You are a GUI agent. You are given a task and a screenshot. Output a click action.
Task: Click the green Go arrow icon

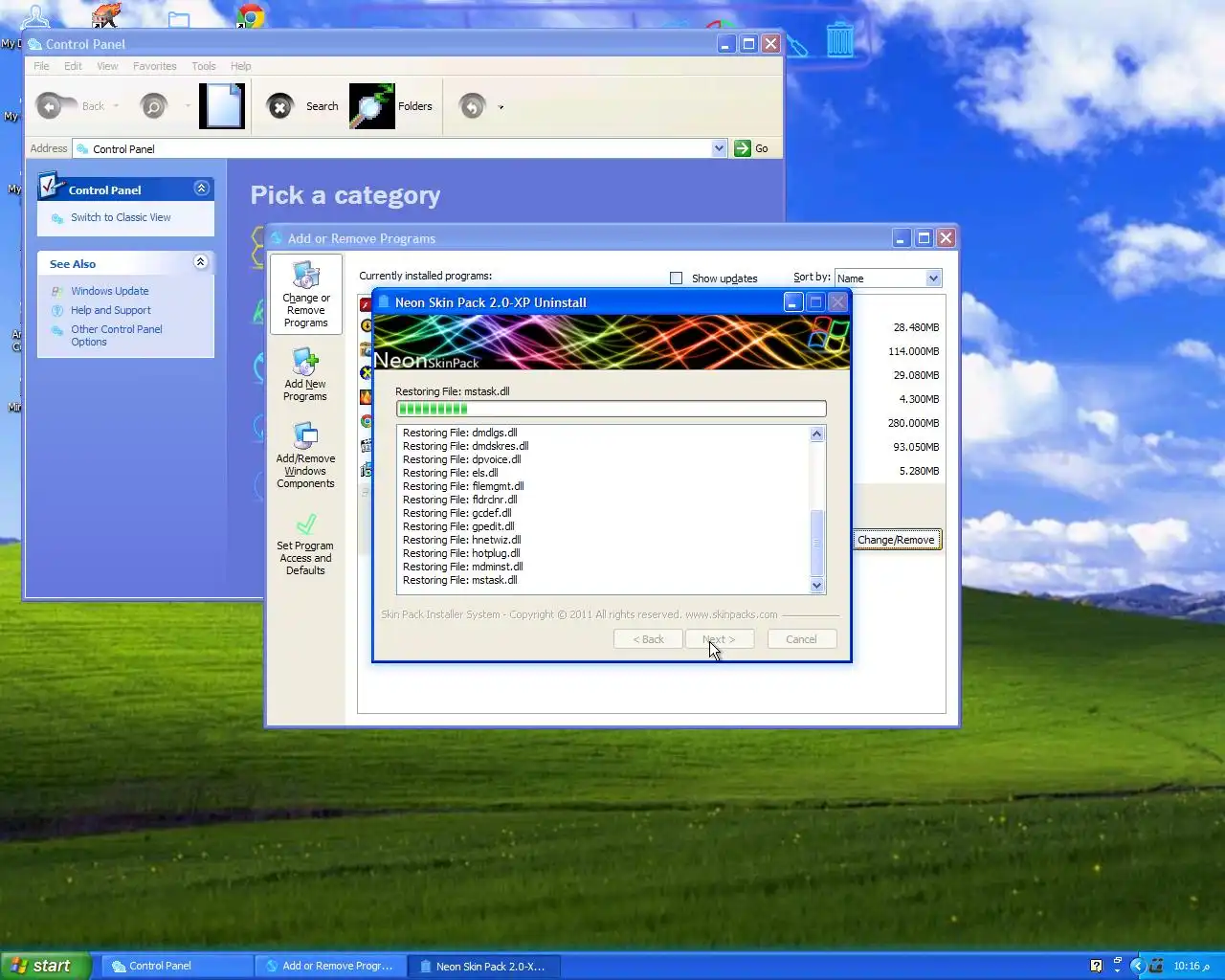(x=743, y=148)
